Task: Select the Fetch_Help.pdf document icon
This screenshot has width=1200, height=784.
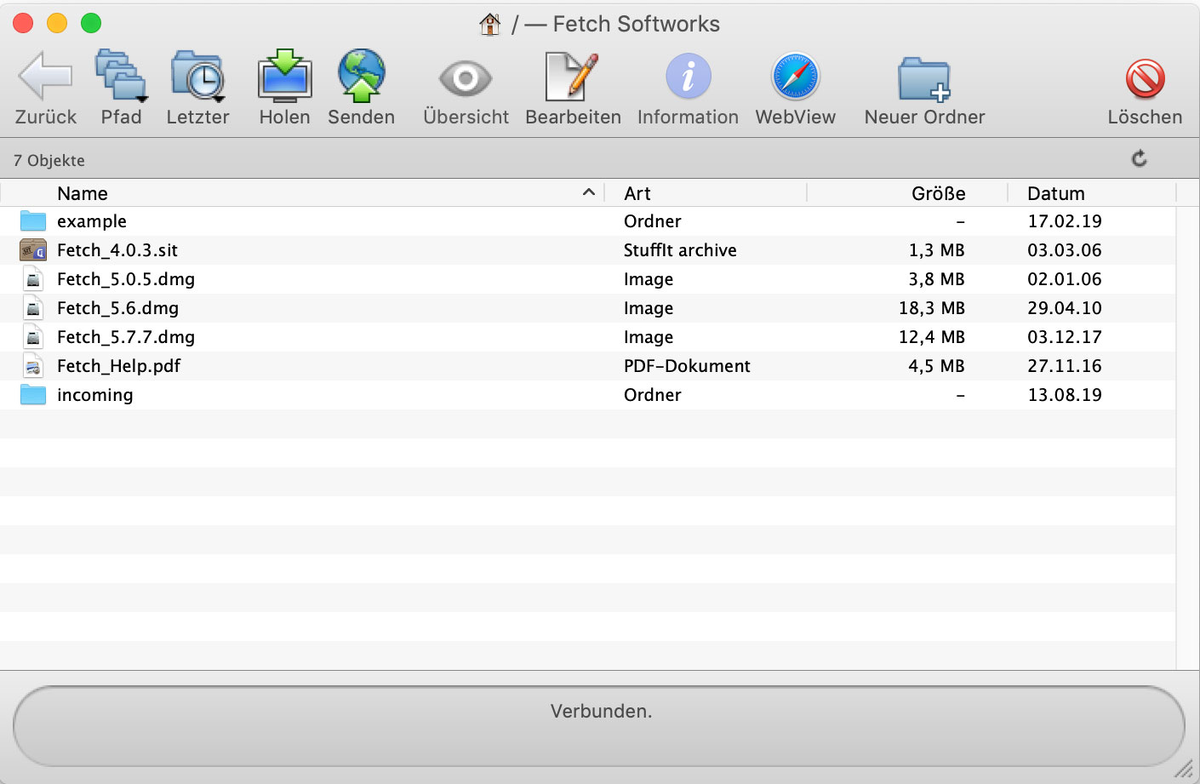Action: point(34,366)
